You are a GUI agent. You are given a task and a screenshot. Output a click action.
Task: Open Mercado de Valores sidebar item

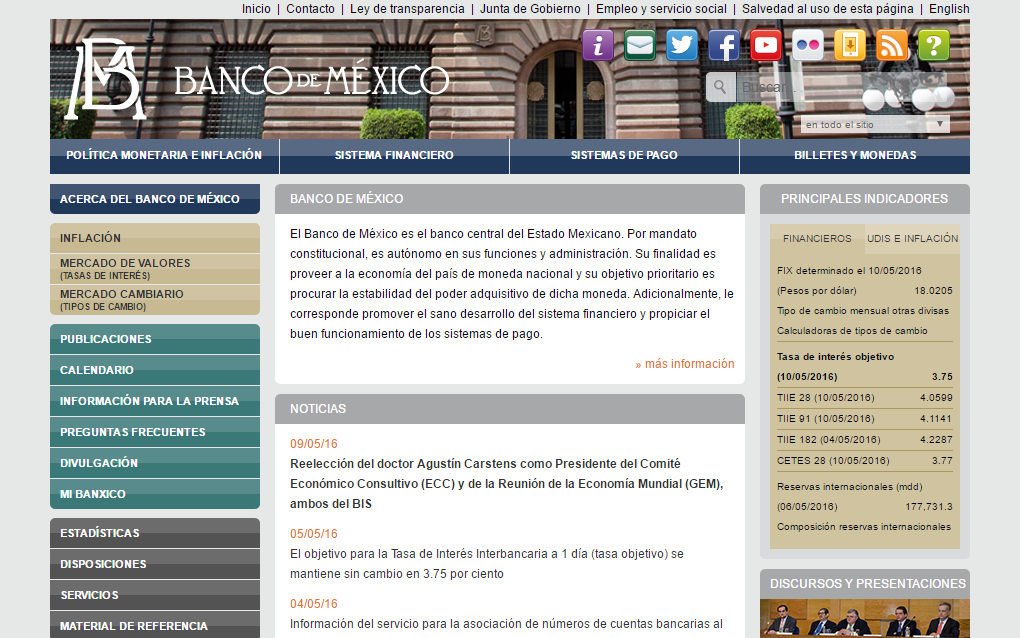[155, 269]
